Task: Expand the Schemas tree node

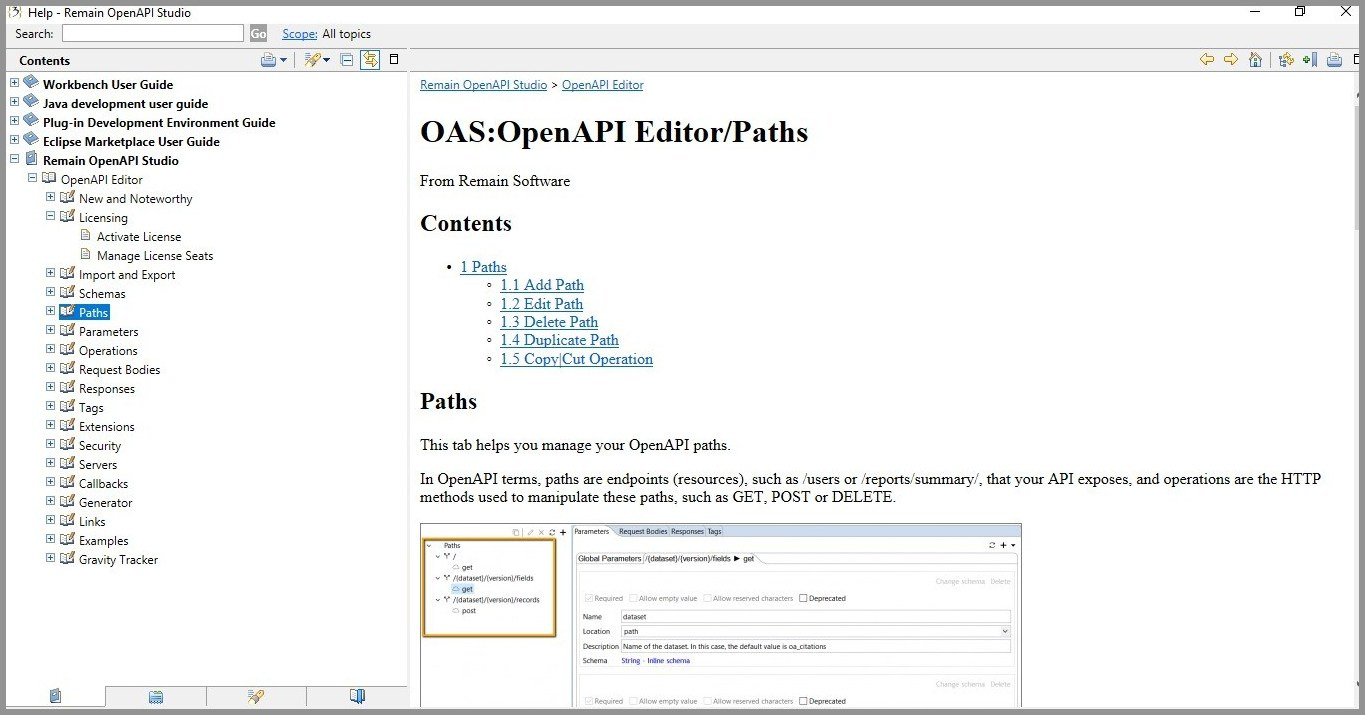Action: [51, 293]
